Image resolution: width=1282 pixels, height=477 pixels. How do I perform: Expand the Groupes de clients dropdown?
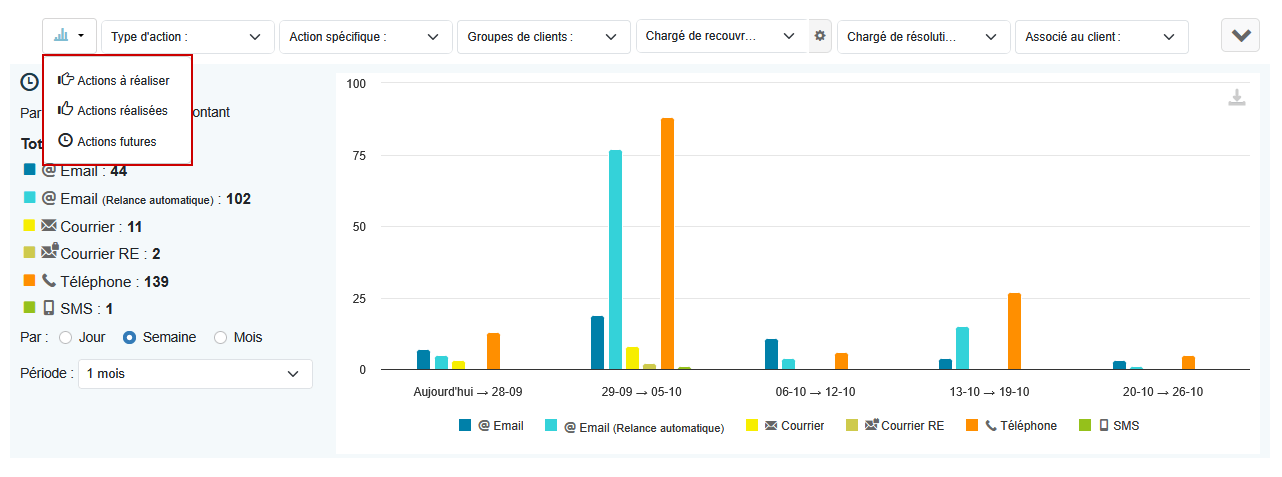tap(544, 37)
